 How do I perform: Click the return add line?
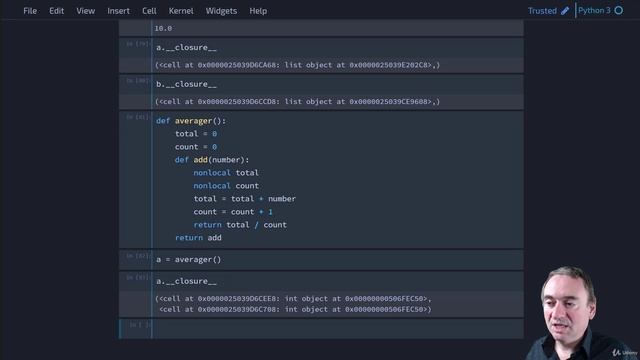198,238
